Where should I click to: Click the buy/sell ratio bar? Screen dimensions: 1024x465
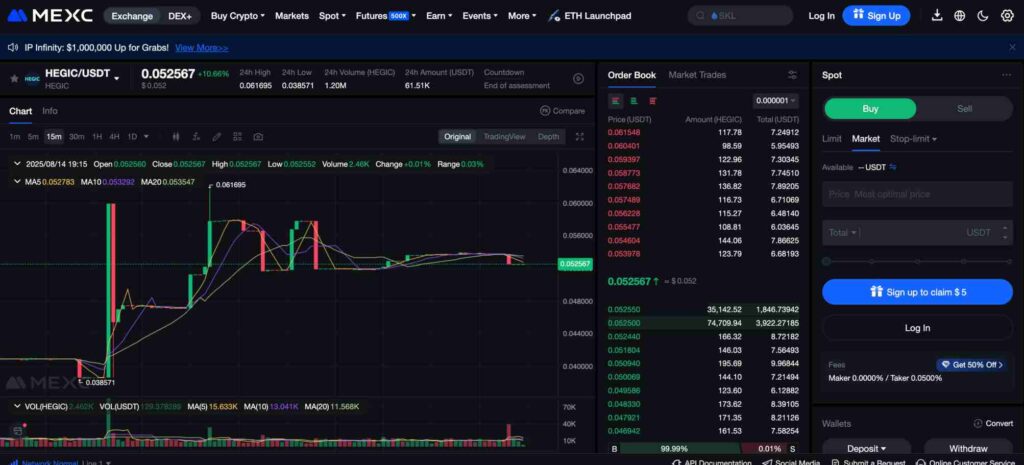point(704,449)
